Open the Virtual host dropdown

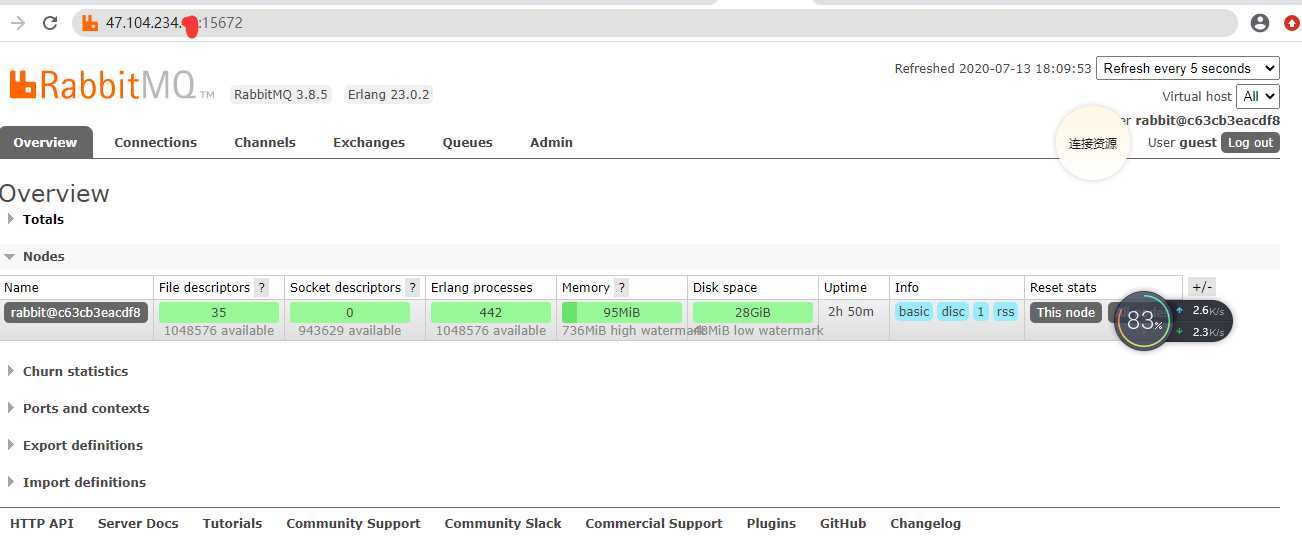tap(1258, 96)
